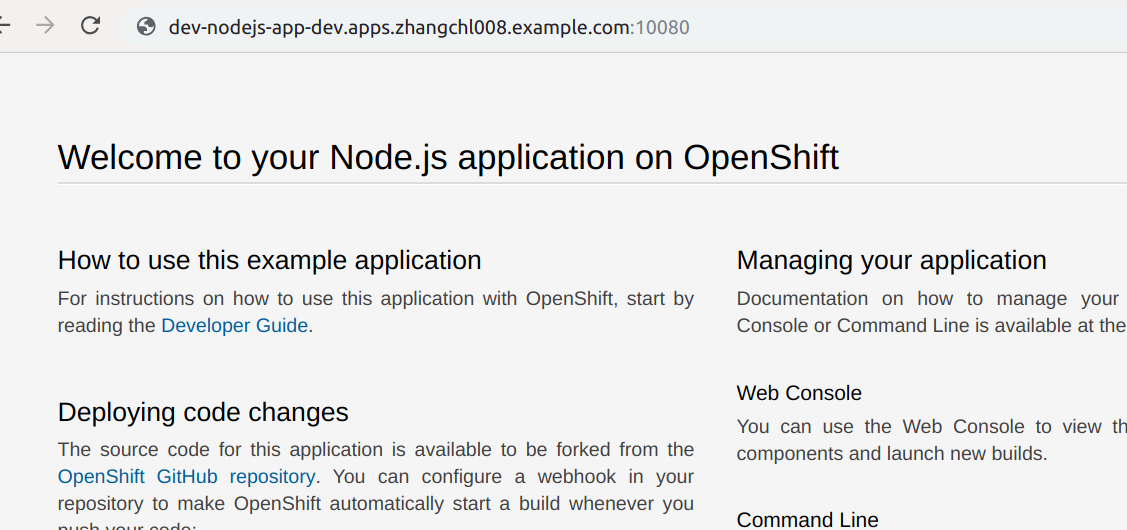
Task: Click the 'Command Line' subheading
Action: pos(808,519)
